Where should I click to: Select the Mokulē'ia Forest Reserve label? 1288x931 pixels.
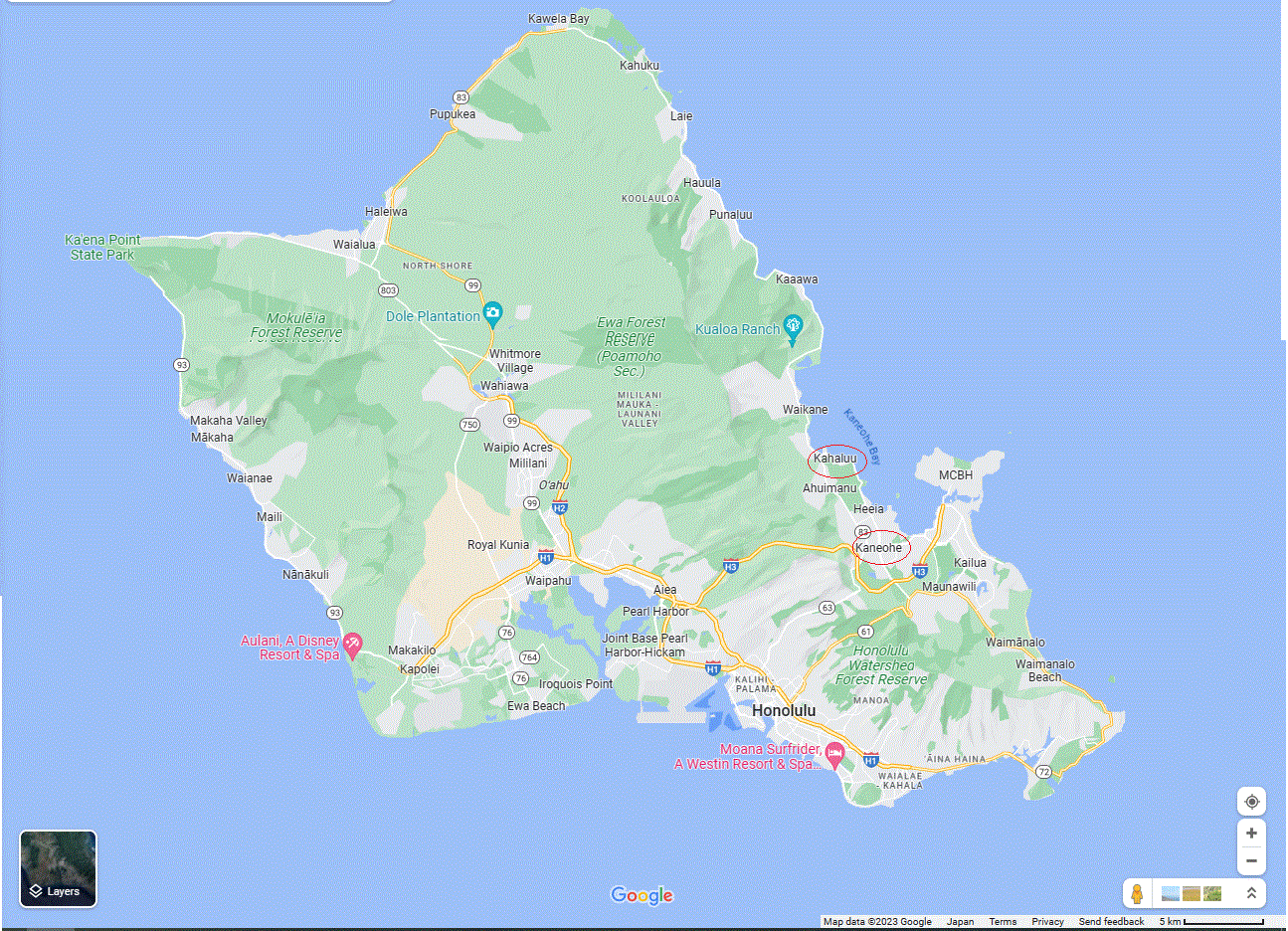(296, 325)
